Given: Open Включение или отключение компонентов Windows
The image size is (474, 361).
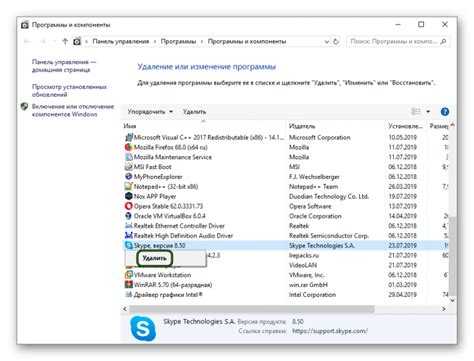Looking at the screenshot, I should tap(73, 110).
